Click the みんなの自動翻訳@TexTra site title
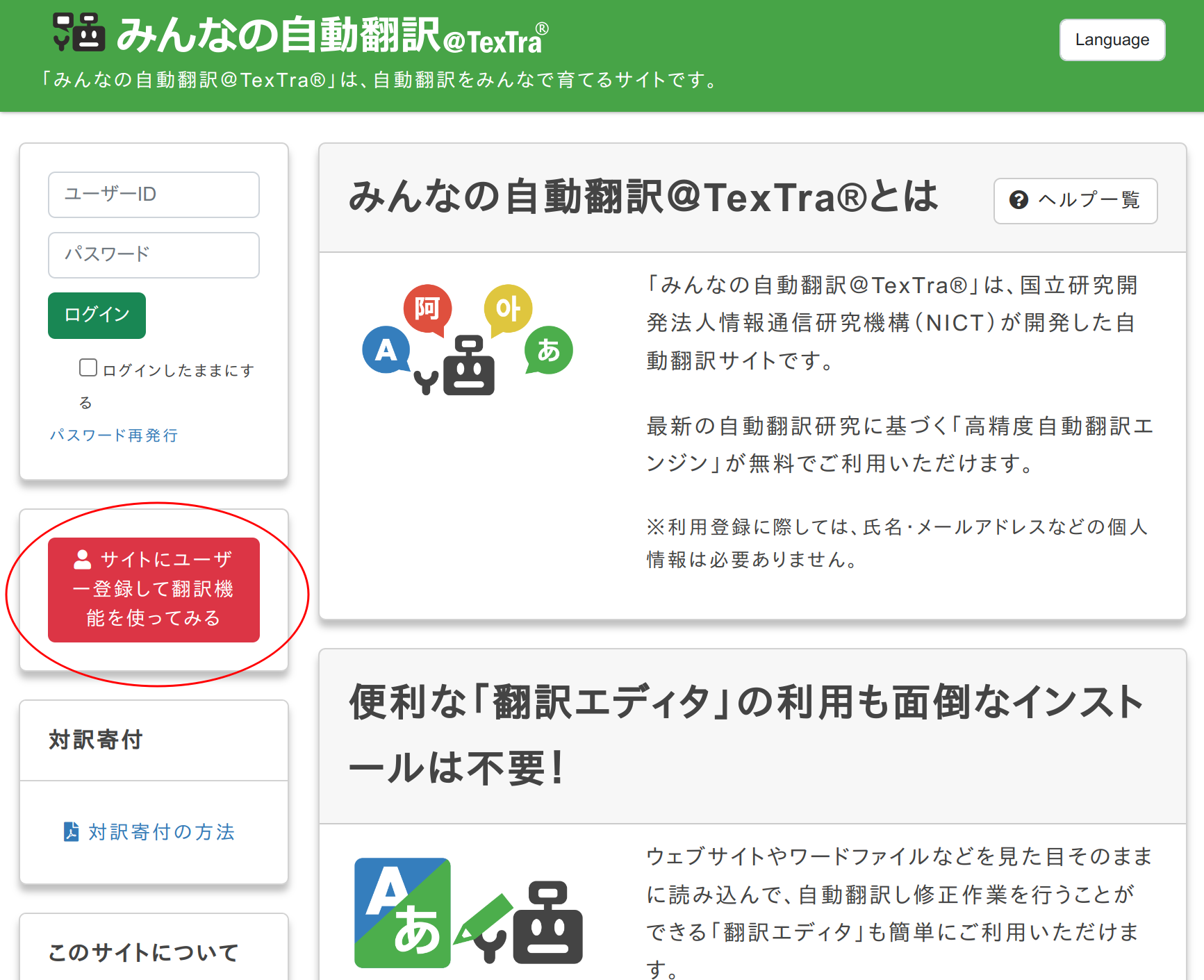Image resolution: width=1204 pixels, height=980 pixels. tap(332, 35)
